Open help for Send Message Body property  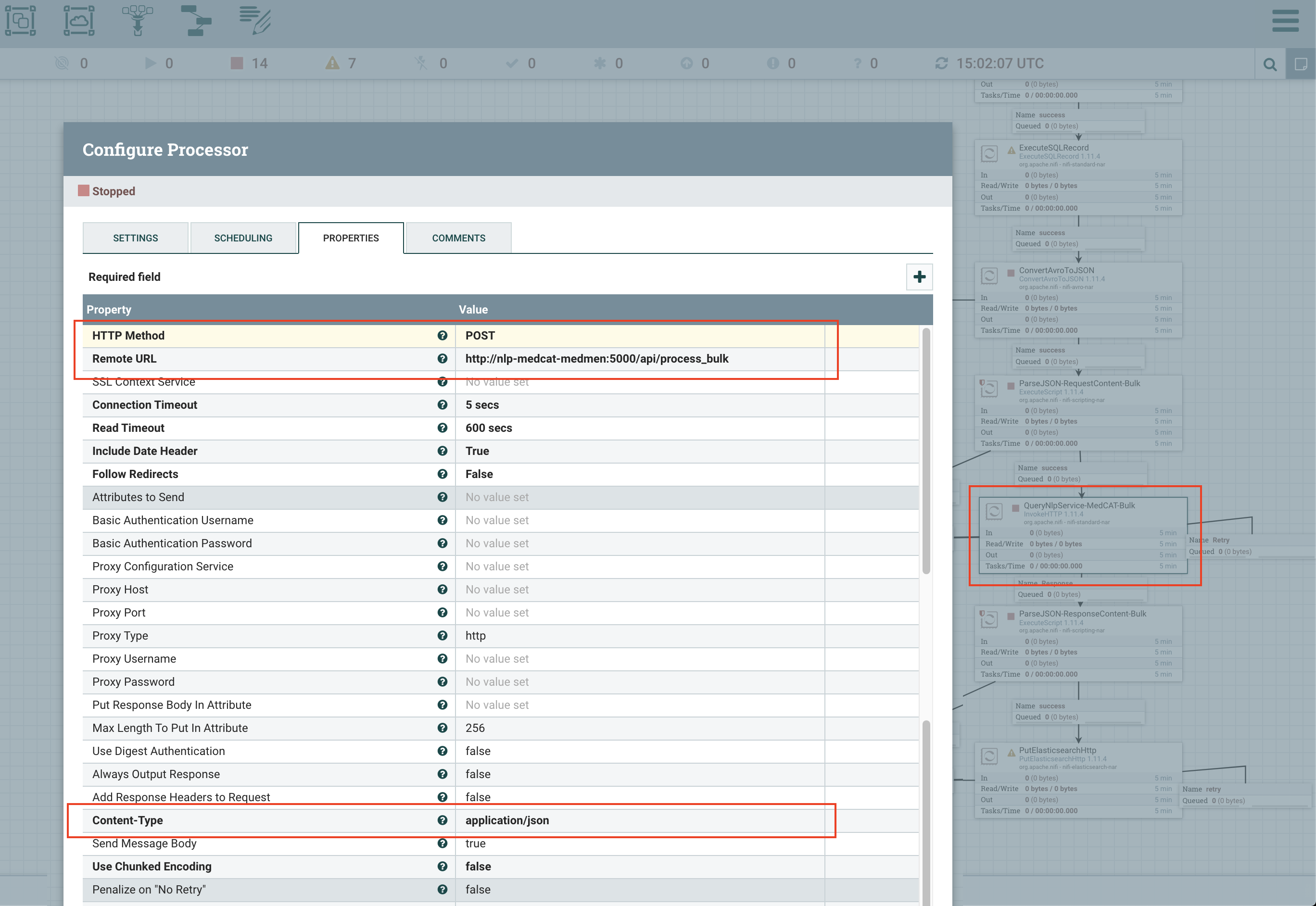442,843
